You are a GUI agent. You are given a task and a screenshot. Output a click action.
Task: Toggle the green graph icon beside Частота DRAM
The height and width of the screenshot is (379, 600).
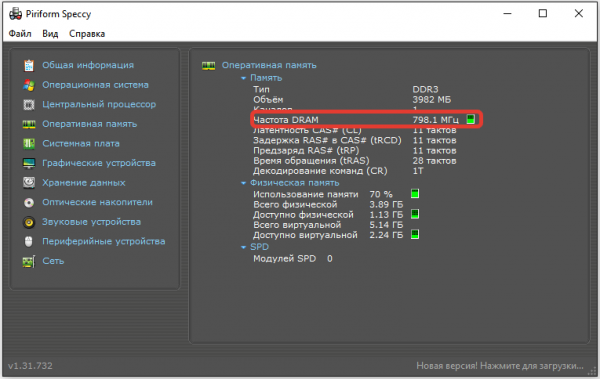coord(471,119)
